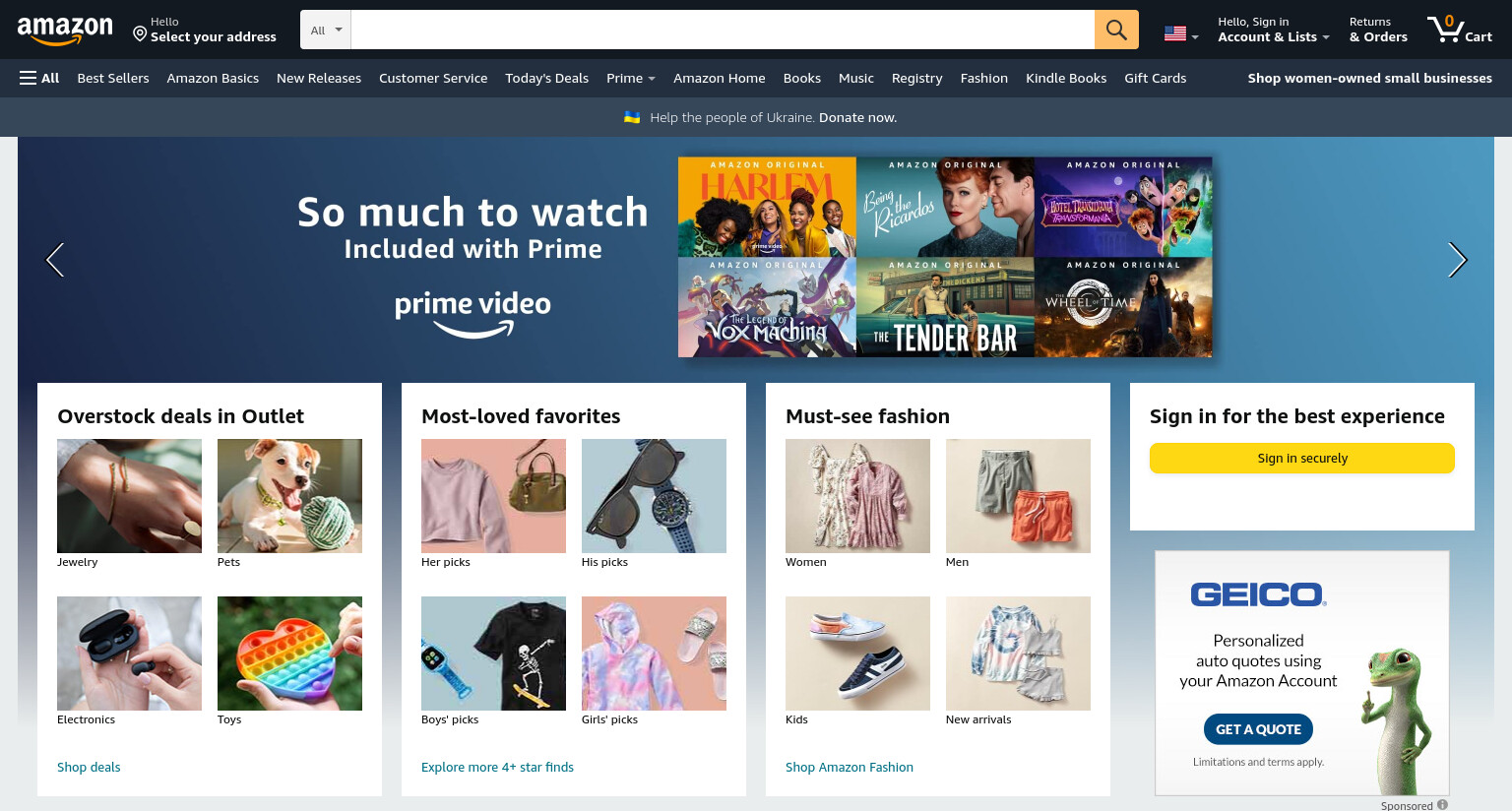Open Registry in navigation

[916, 78]
